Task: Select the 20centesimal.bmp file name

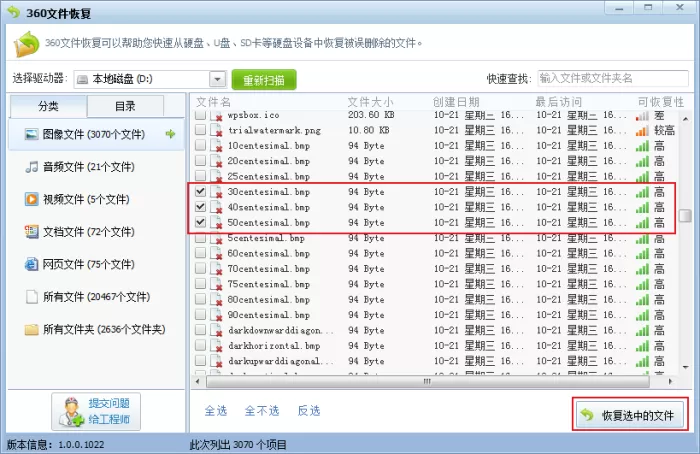Action: pyautogui.click(x=268, y=161)
